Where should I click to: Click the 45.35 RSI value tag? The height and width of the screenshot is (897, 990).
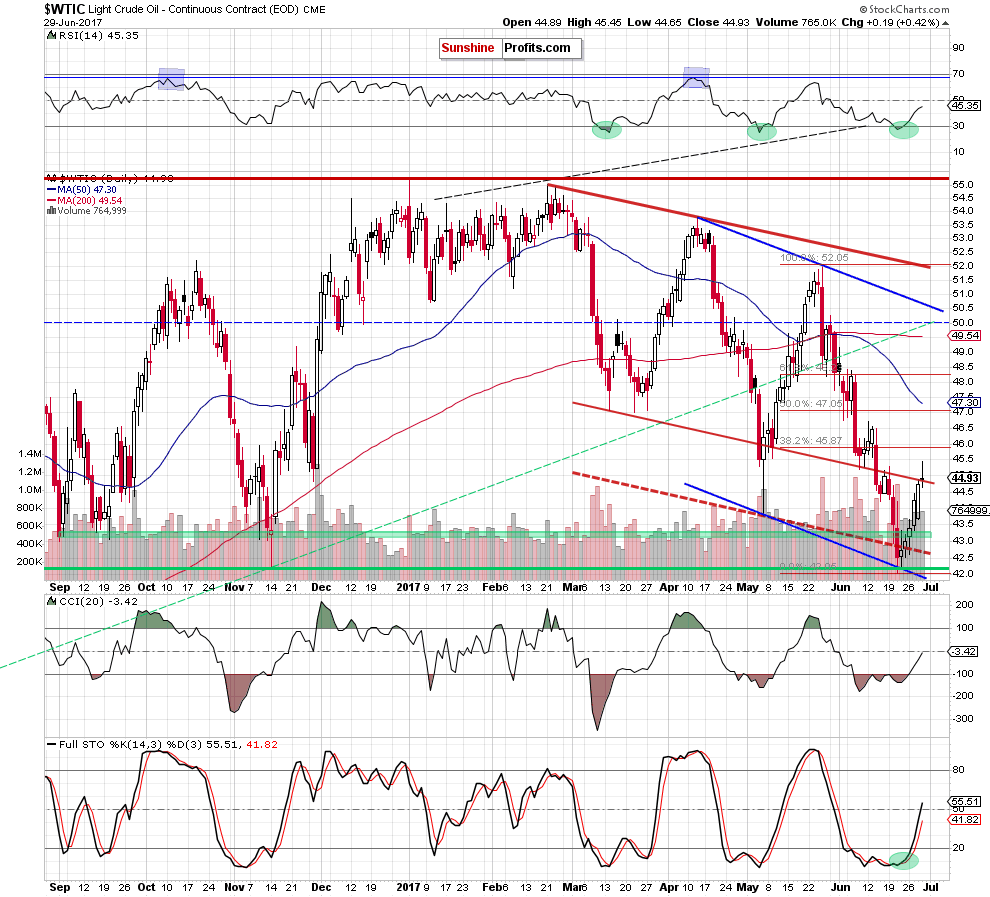[x=966, y=106]
